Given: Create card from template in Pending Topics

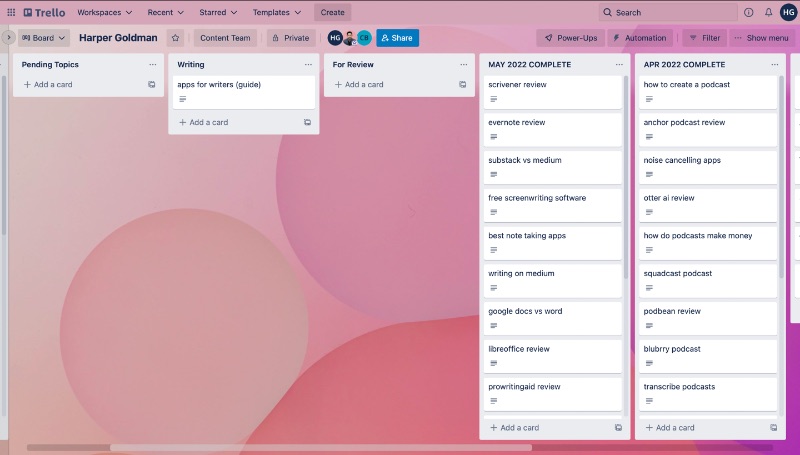Looking at the screenshot, I should [152, 85].
